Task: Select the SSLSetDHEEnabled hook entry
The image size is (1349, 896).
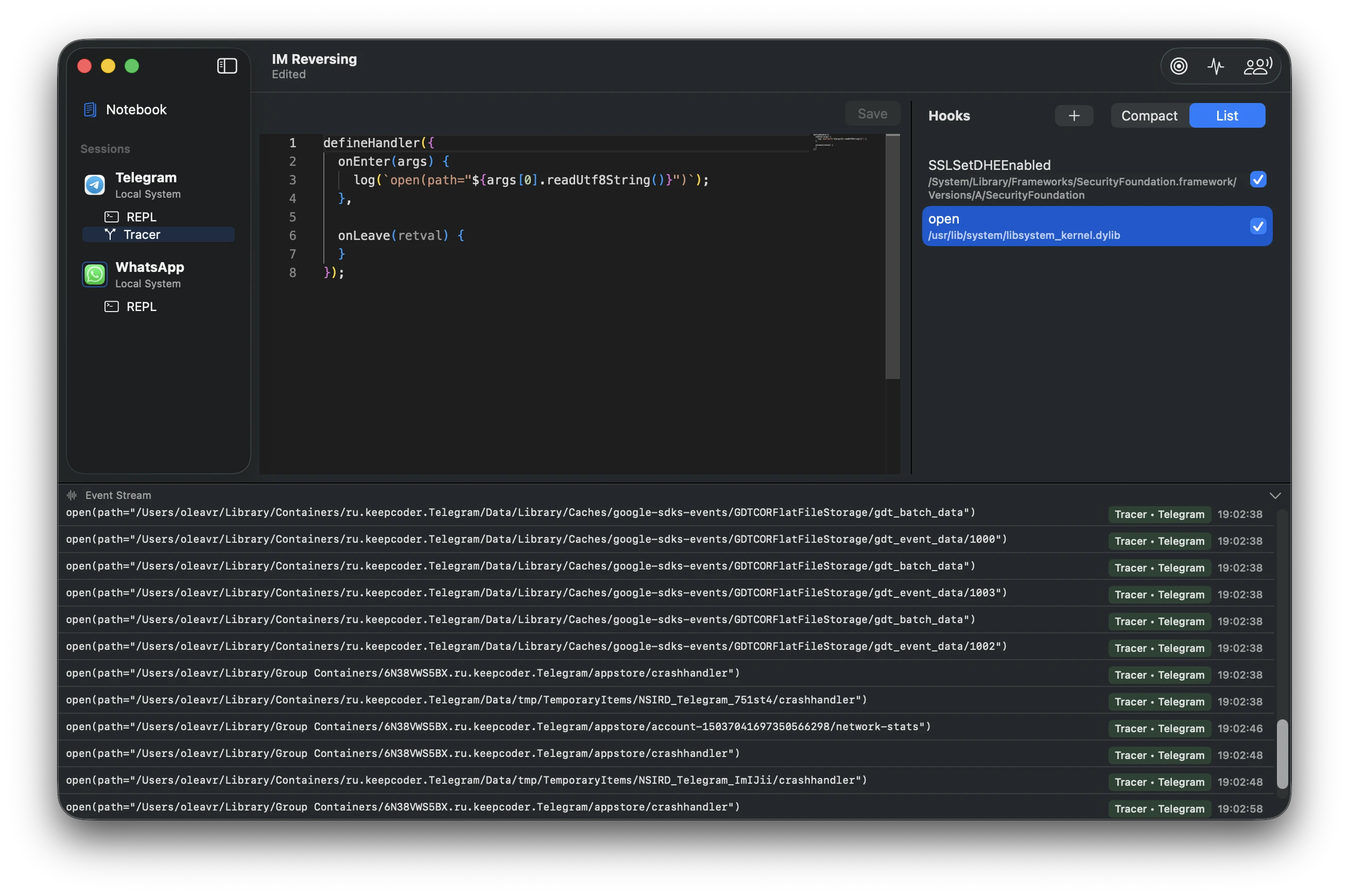Action: [x=1097, y=179]
